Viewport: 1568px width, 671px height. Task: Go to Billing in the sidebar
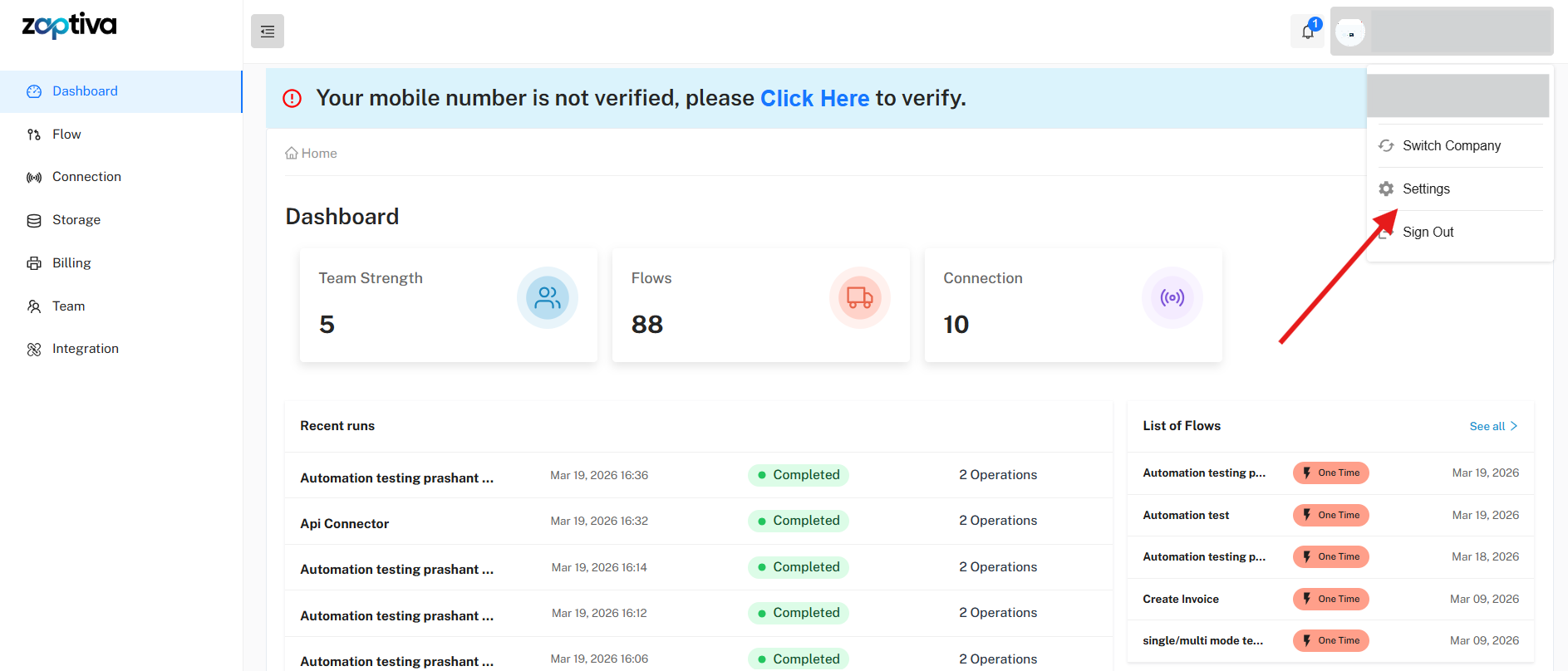pyautogui.click(x=71, y=263)
